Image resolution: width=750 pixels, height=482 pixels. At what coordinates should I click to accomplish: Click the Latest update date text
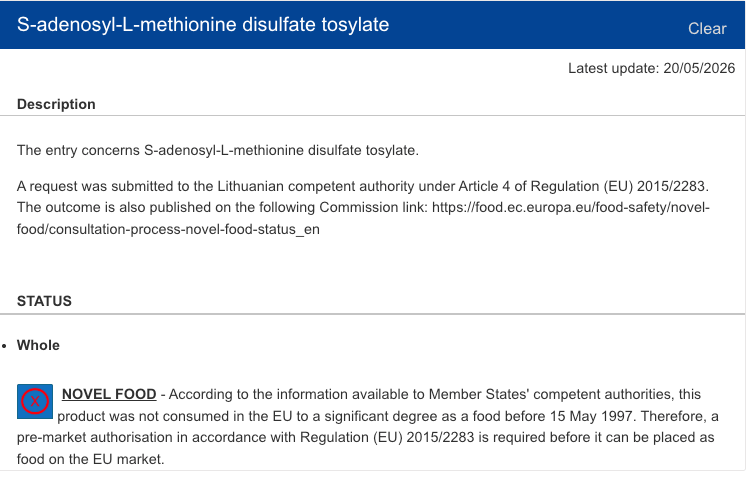tap(651, 68)
